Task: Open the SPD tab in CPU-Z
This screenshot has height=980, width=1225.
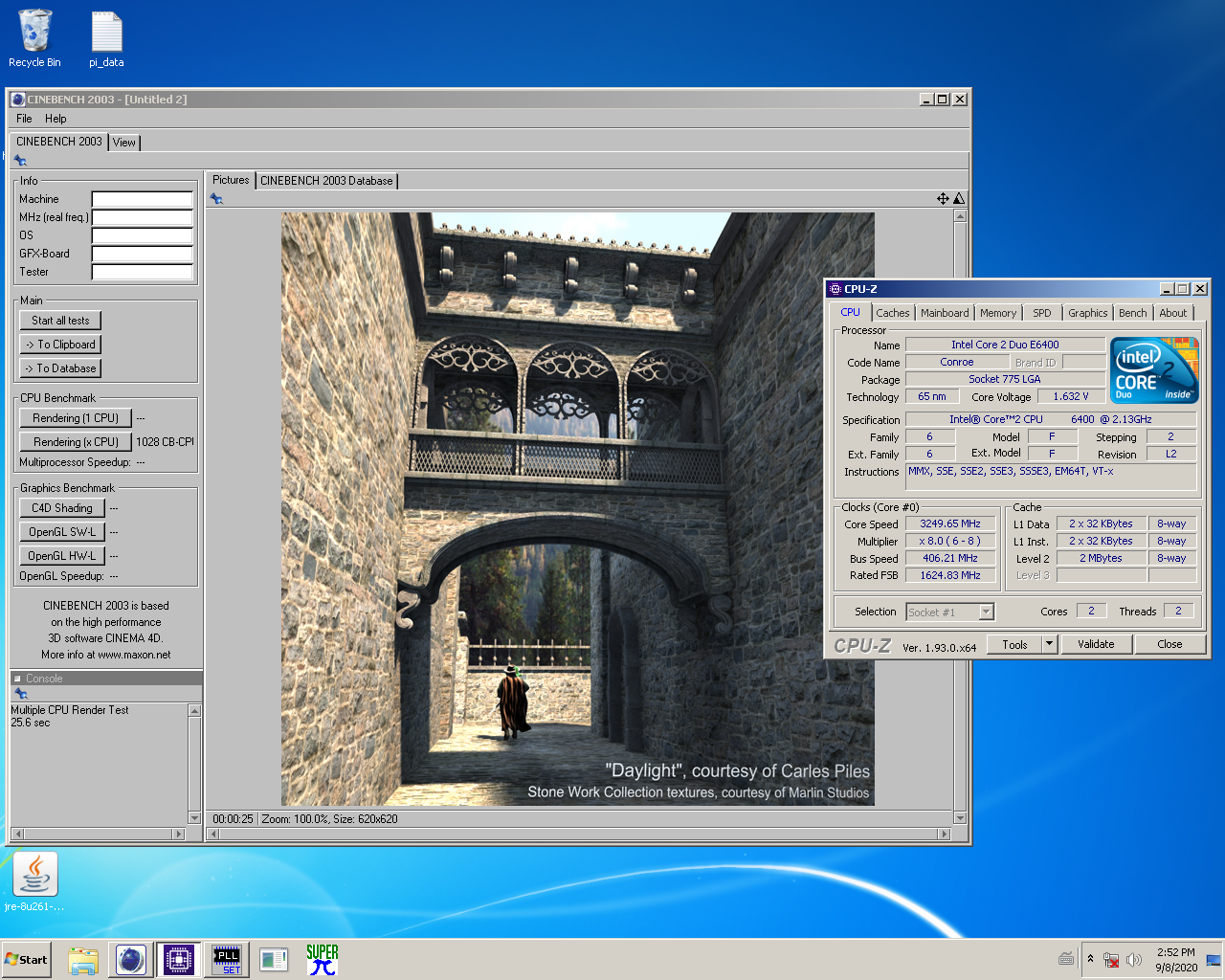Action: (x=1042, y=313)
